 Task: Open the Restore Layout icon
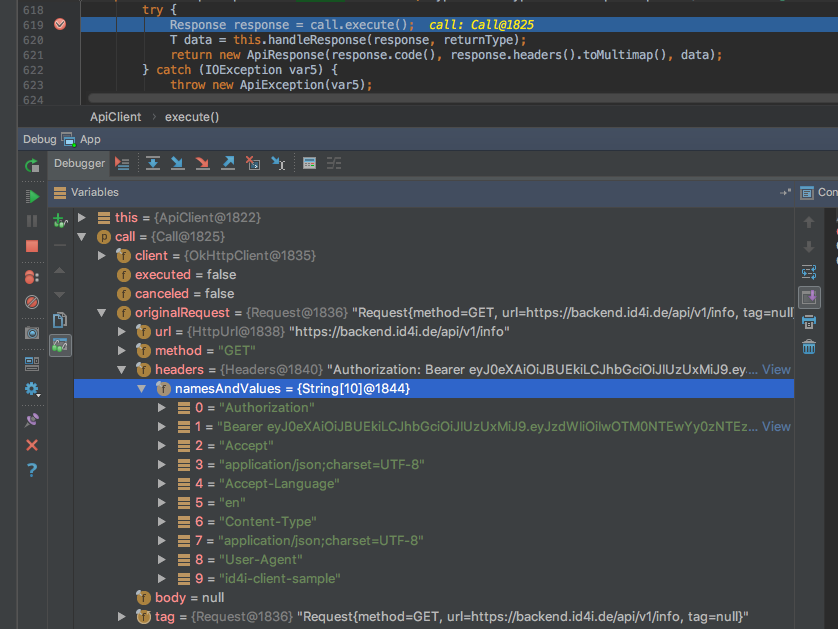(x=32, y=364)
